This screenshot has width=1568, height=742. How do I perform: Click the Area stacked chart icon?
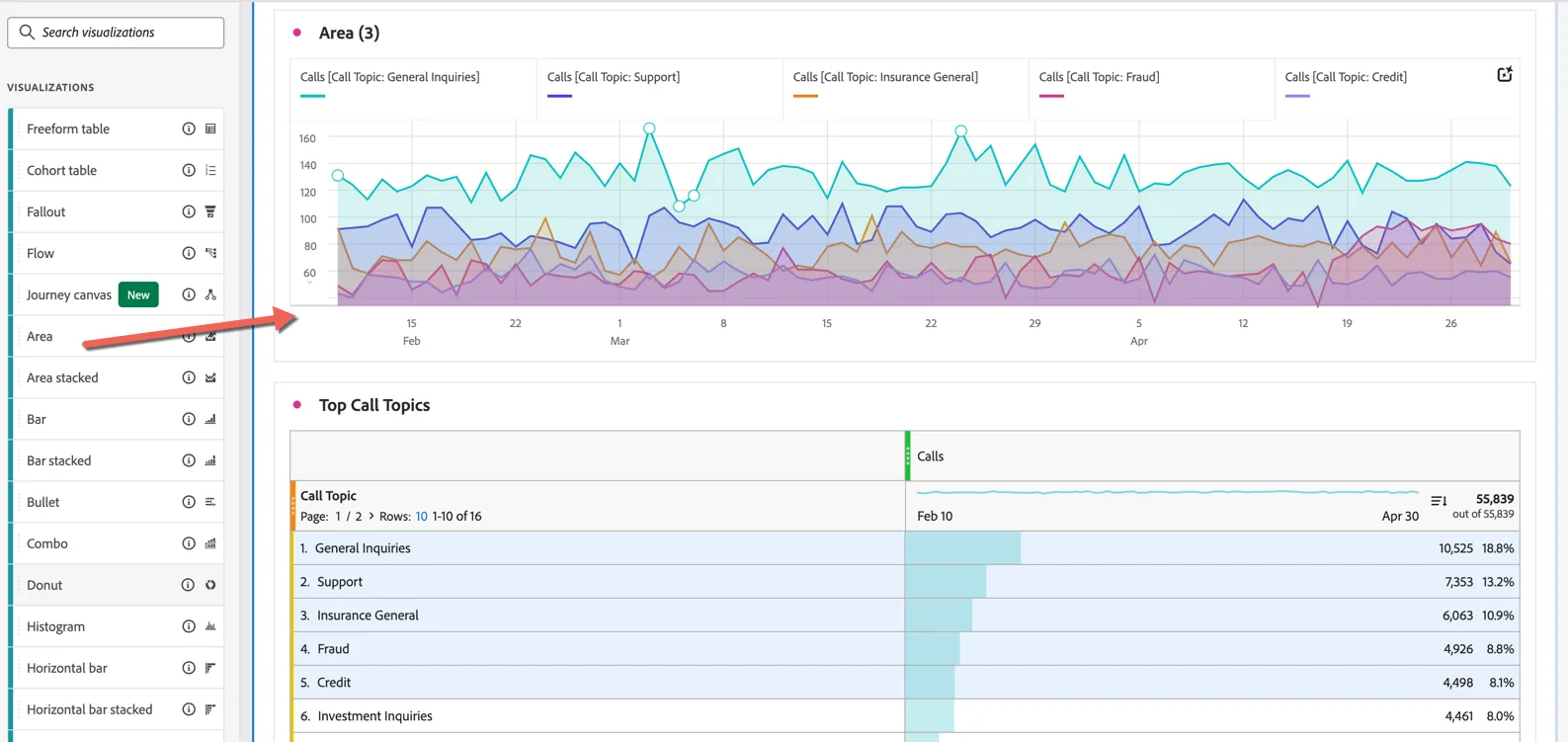tap(210, 377)
